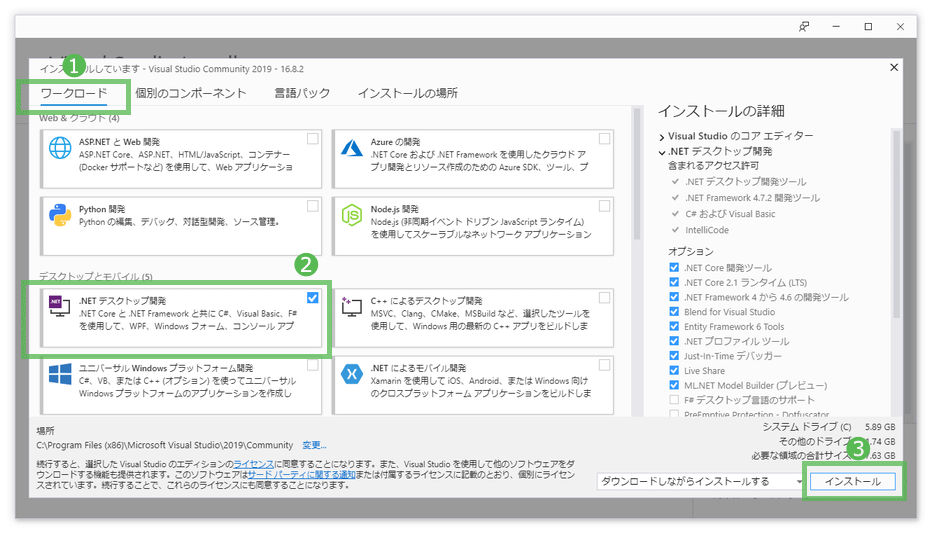Open the ダウンロードしながらインストールする dropdown
932x533 pixels.
coord(700,481)
